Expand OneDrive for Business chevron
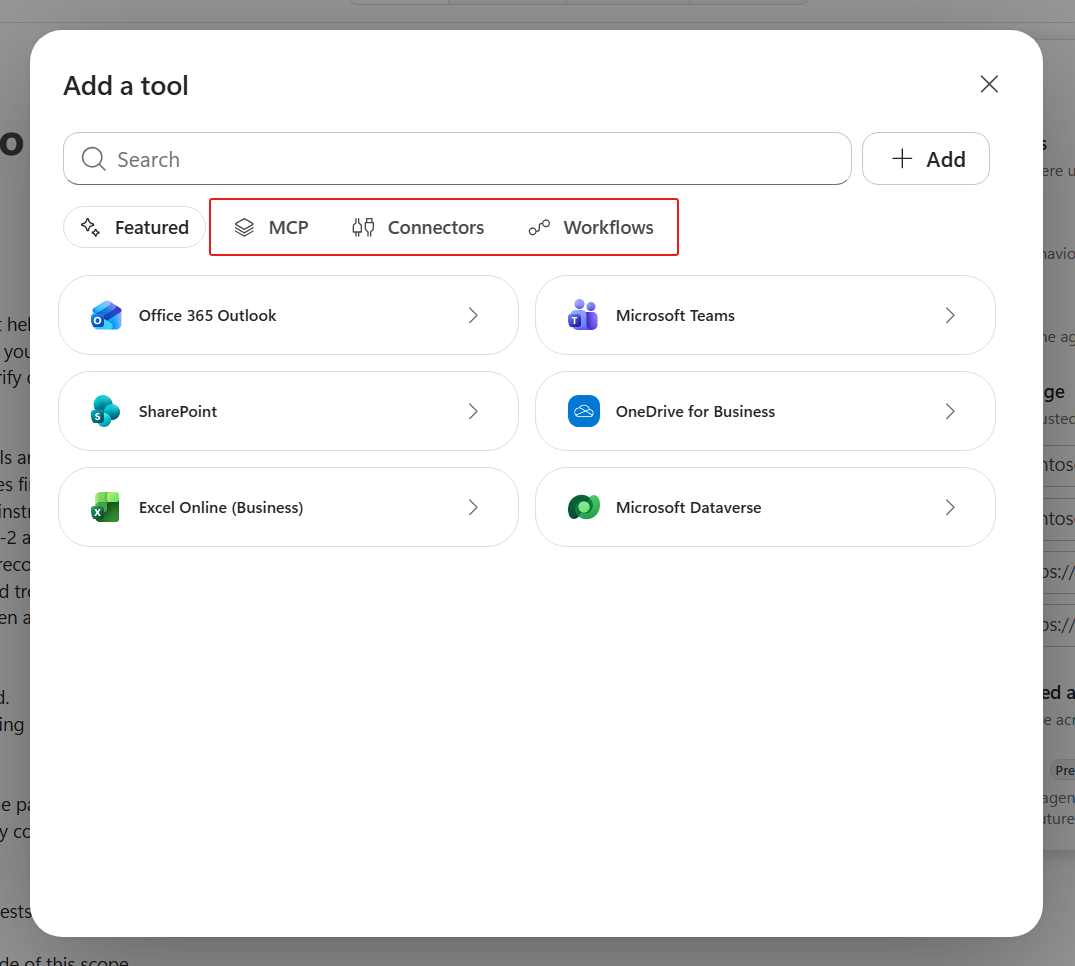 click(x=950, y=411)
